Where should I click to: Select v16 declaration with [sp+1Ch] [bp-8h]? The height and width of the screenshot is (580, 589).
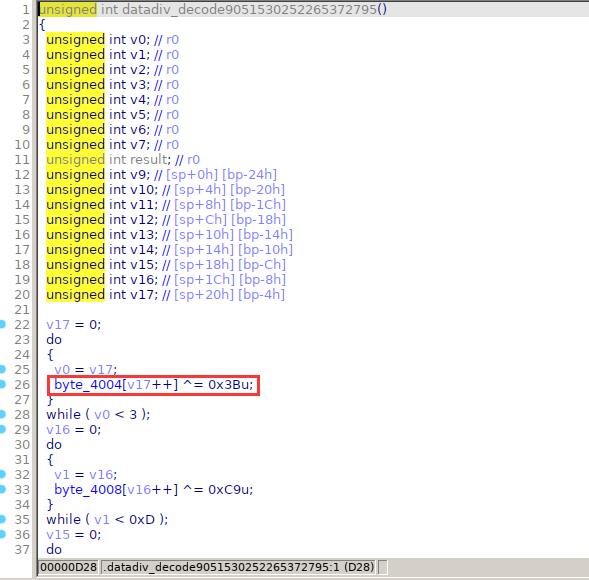166,280
